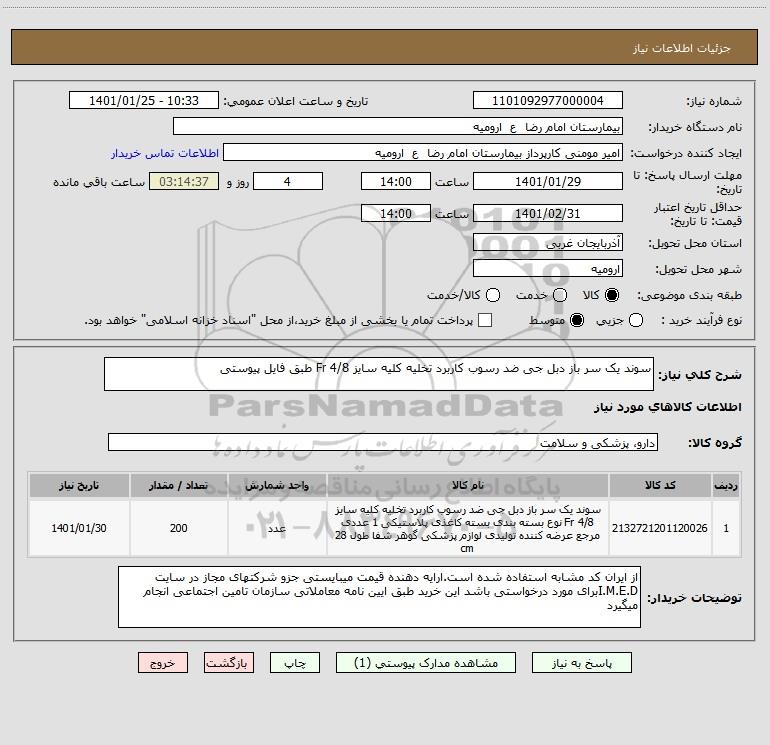The image size is (770, 745).
Task: Click the response deadline date 1401/01/29
Action: pos(548,181)
